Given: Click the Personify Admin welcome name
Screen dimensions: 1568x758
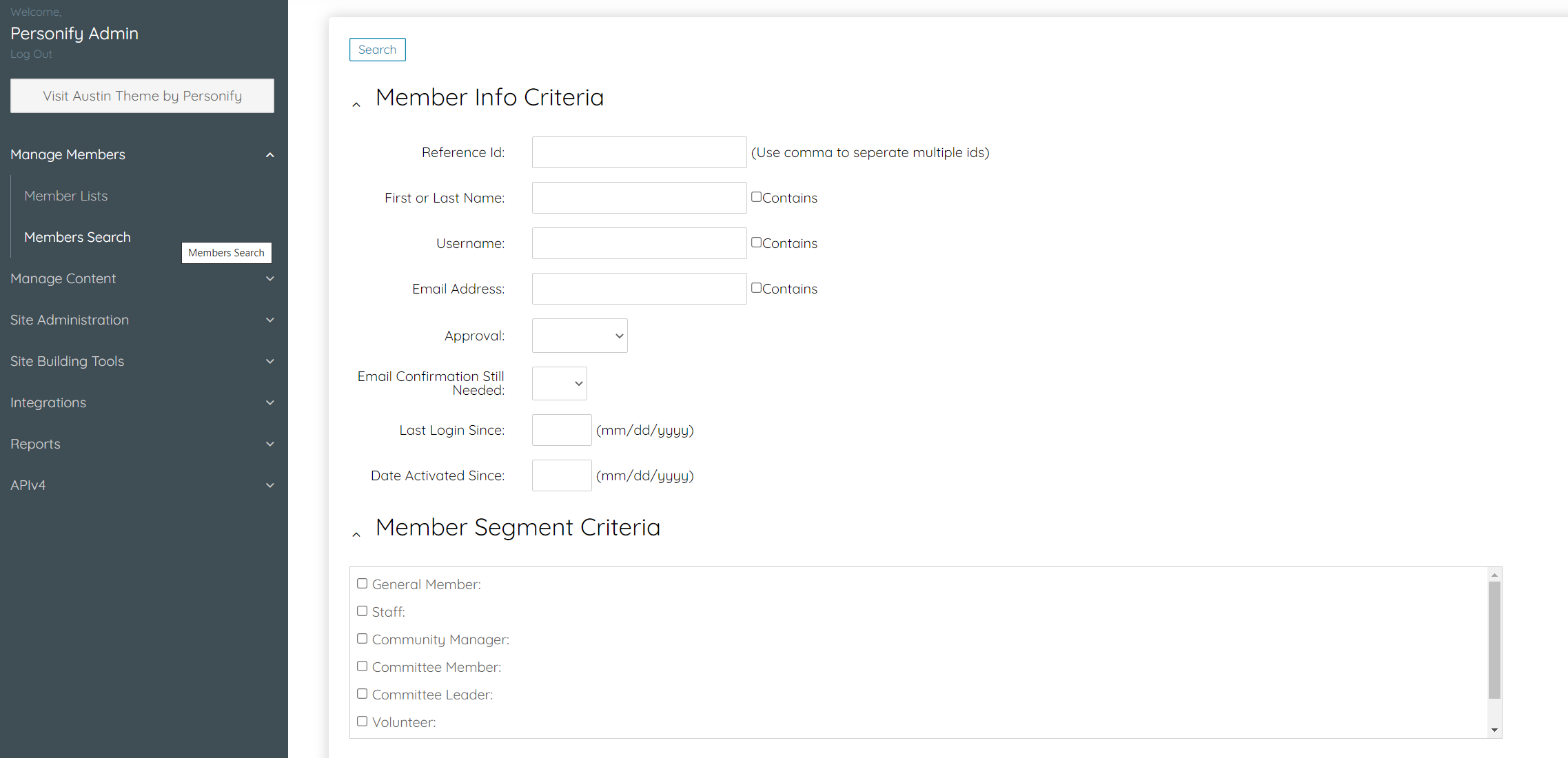Looking at the screenshot, I should coord(74,33).
